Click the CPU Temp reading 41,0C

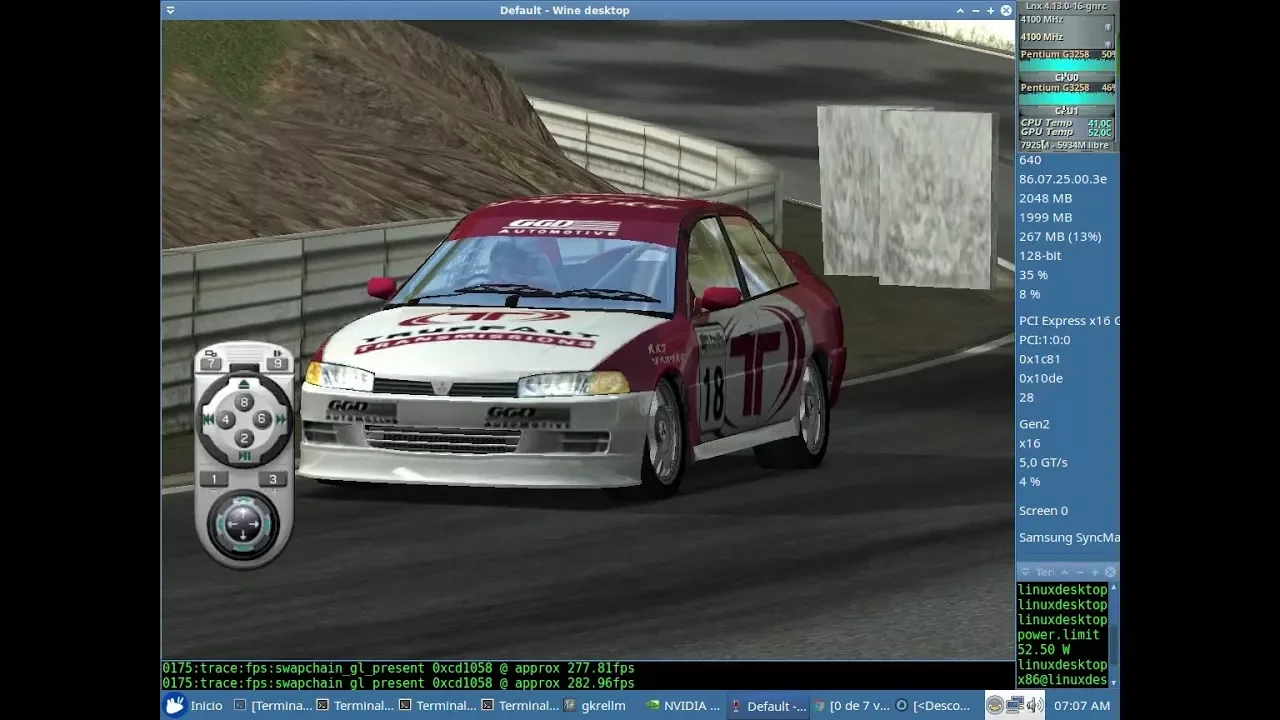pyautogui.click(x=1099, y=123)
